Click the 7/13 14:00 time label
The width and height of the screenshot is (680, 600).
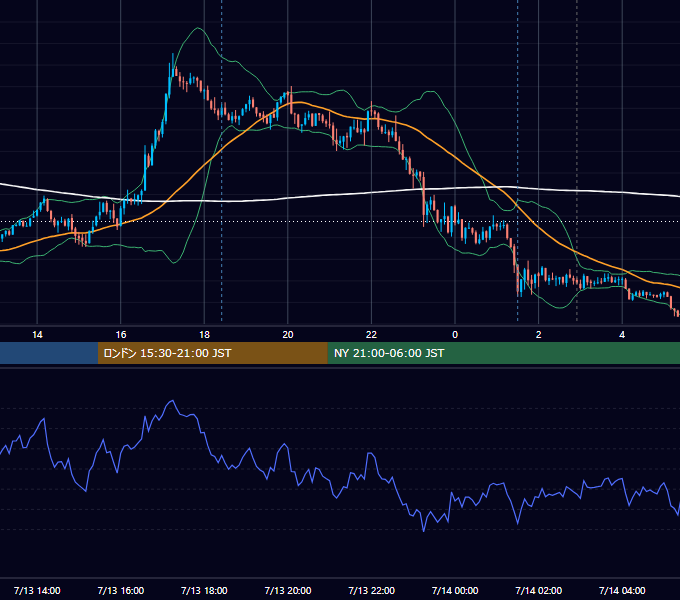[x=37, y=590]
